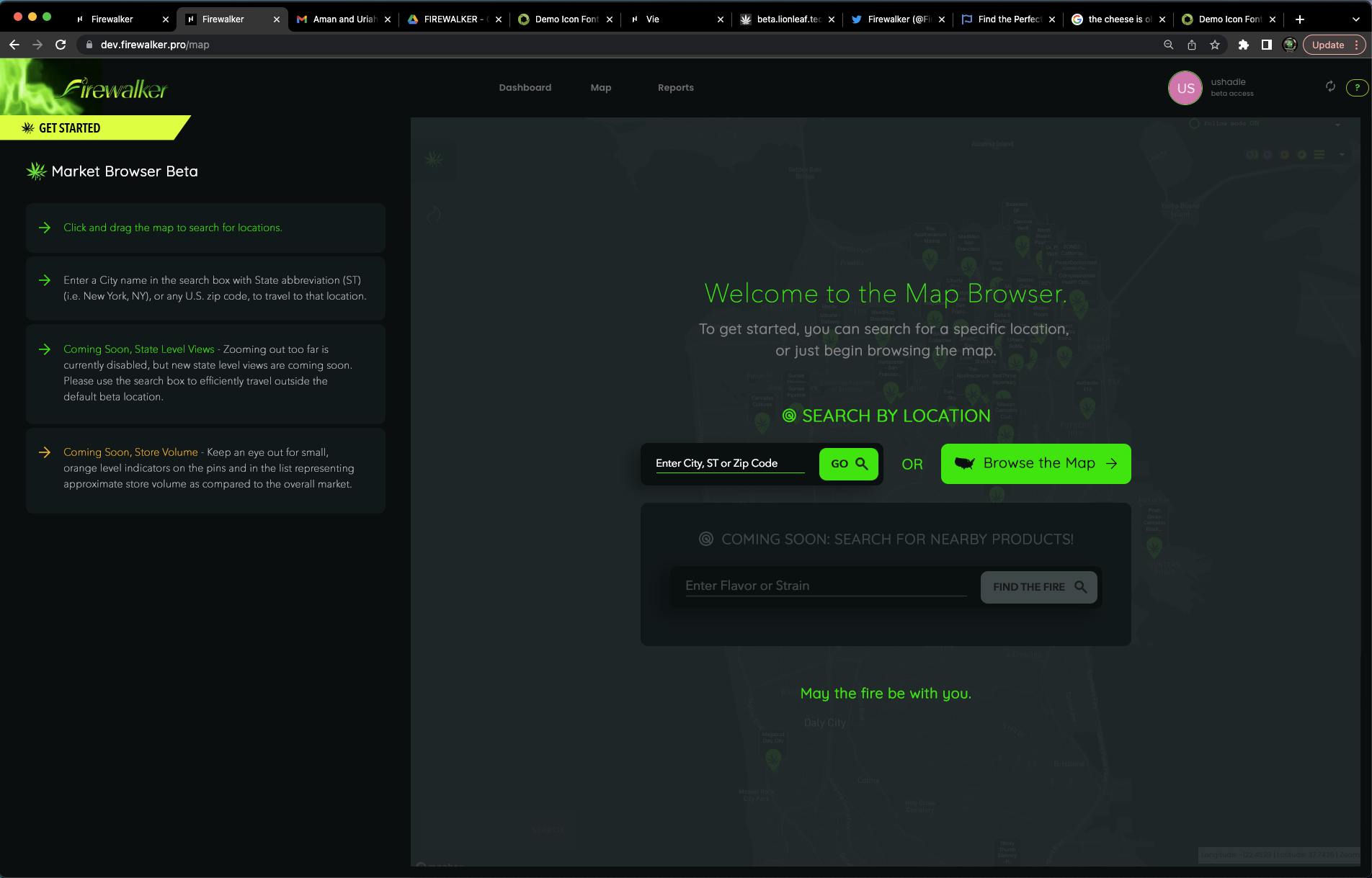Viewport: 1372px width, 878px height.
Task: Bookmark this page with the star icon
Action: tap(1215, 45)
